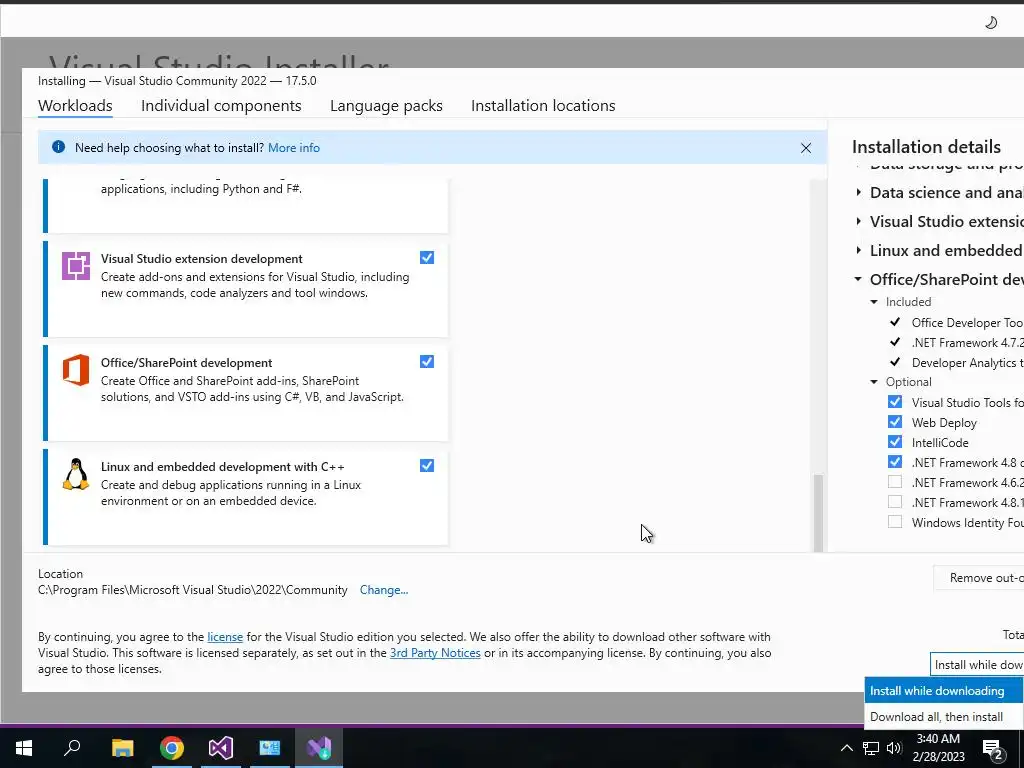Click Change... location link
Image resolution: width=1024 pixels, height=768 pixels.
(x=384, y=590)
